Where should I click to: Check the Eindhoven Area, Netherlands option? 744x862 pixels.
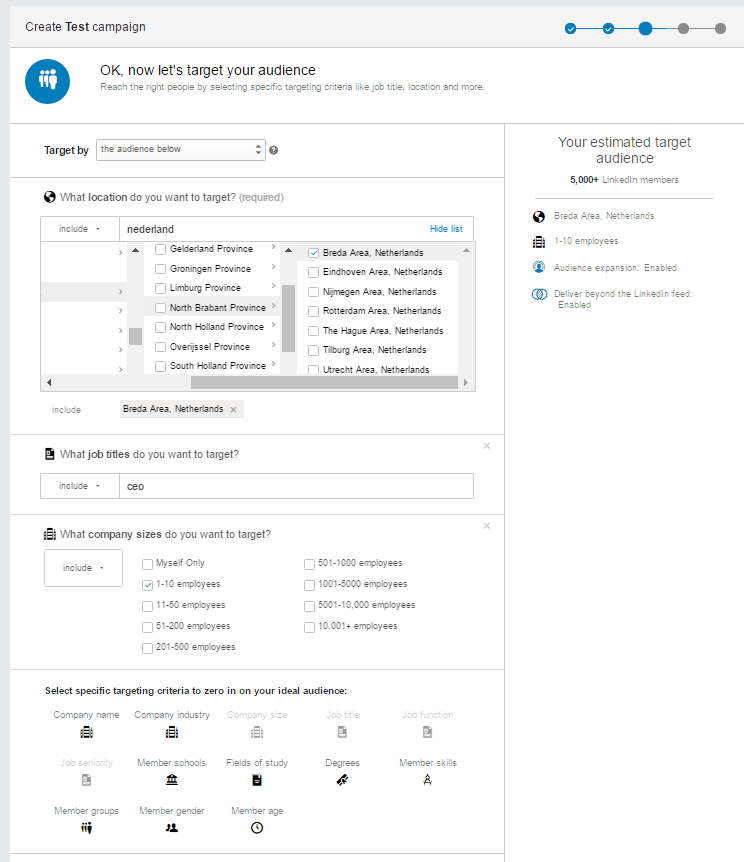coord(314,272)
